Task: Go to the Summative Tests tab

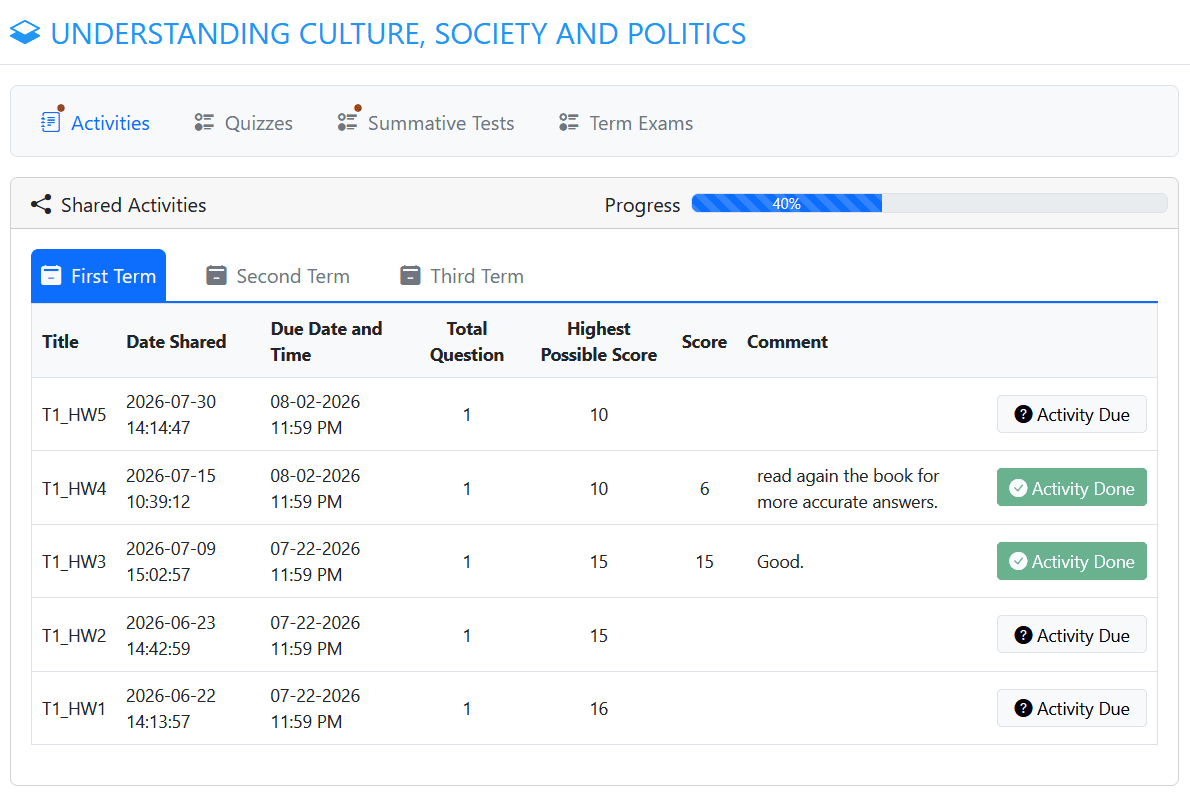Action: (426, 122)
